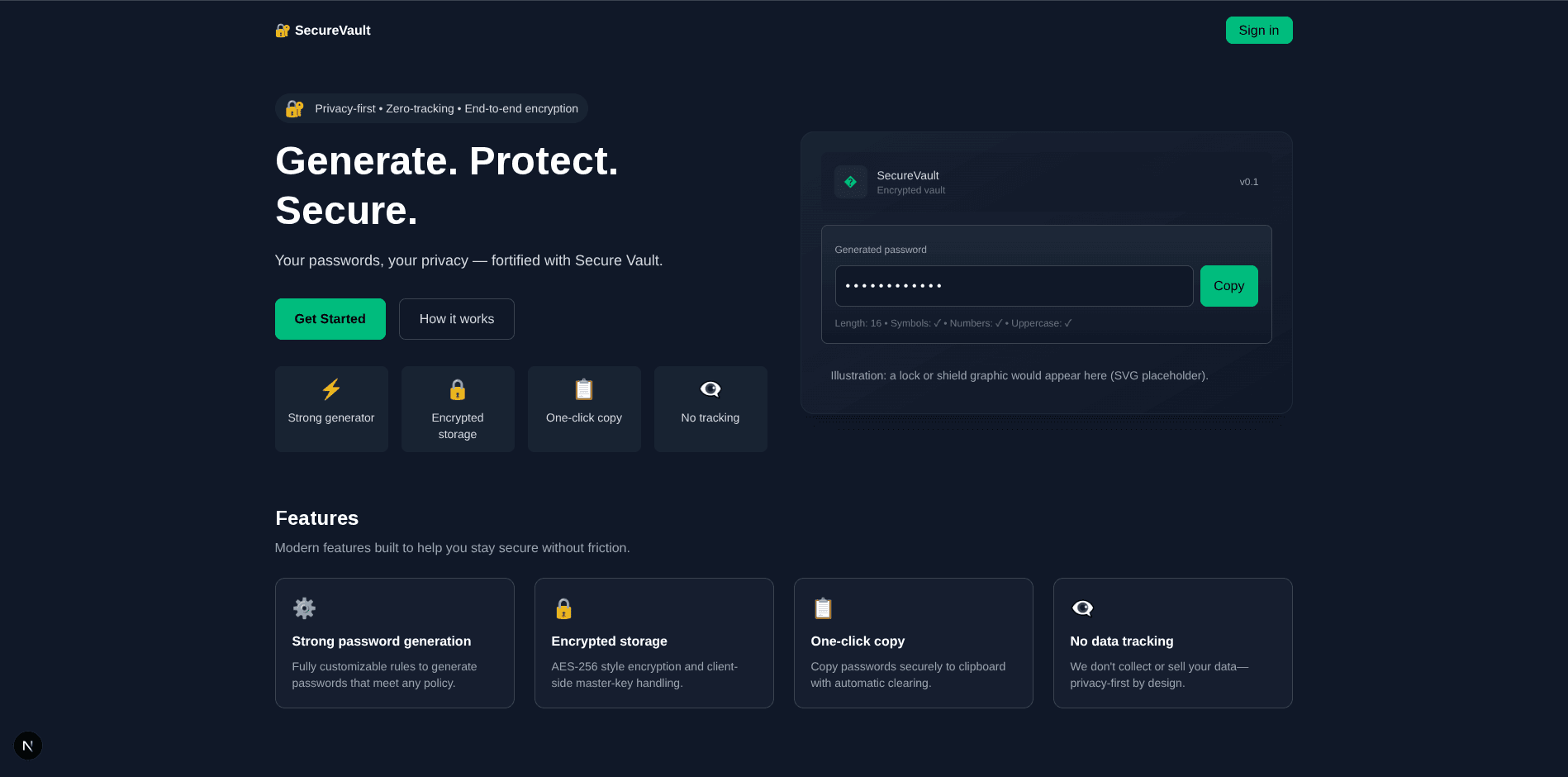Click the padlock icon on Encrypted storage feature card
1568x777 pixels.
point(563,608)
